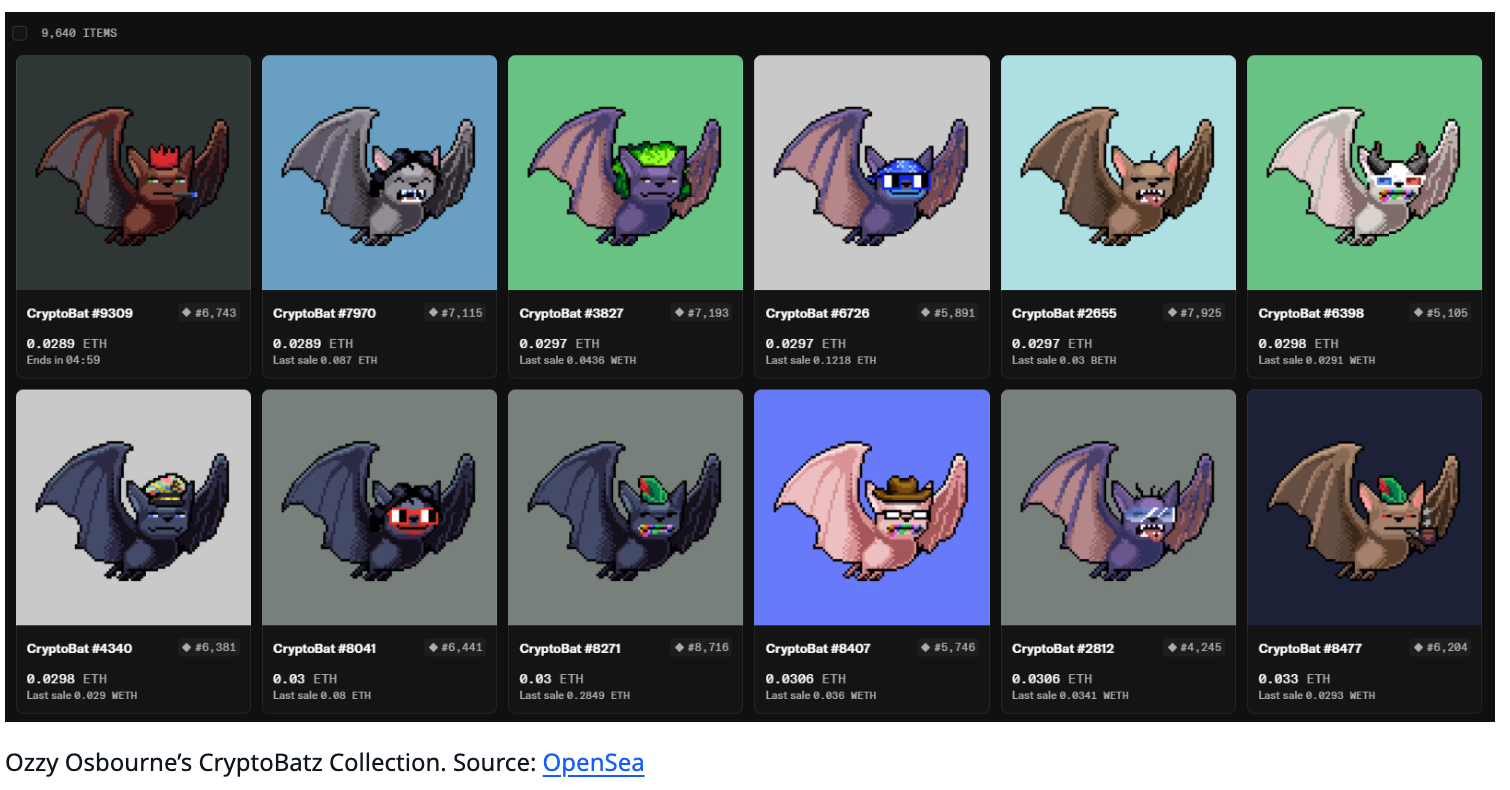Open the OpenSea source link
This screenshot has height=790, width=1510.
tap(593, 764)
